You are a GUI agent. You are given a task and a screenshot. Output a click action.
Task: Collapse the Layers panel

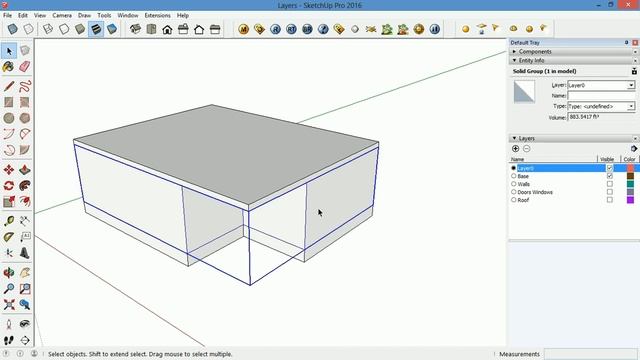coord(514,138)
